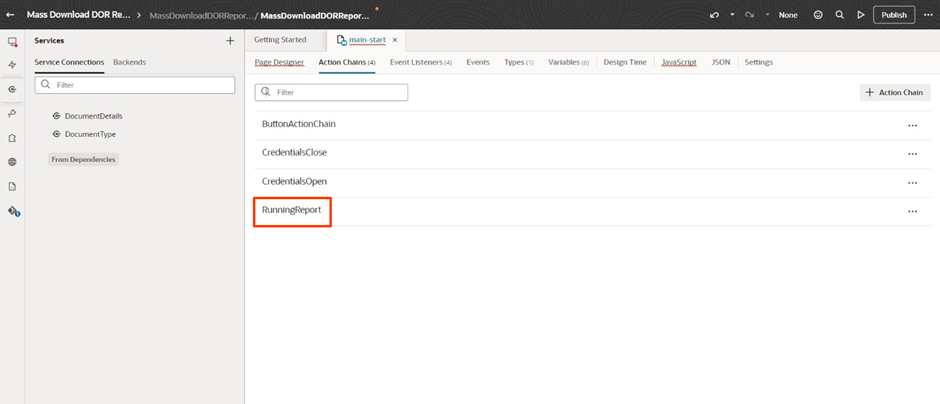Open options menu for ButtonActionChain
940x404 pixels.
pos(912,125)
